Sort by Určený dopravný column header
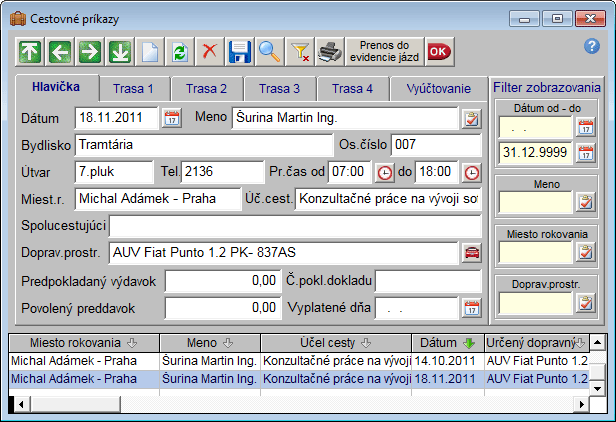This screenshot has height=422, width=616. (537, 343)
